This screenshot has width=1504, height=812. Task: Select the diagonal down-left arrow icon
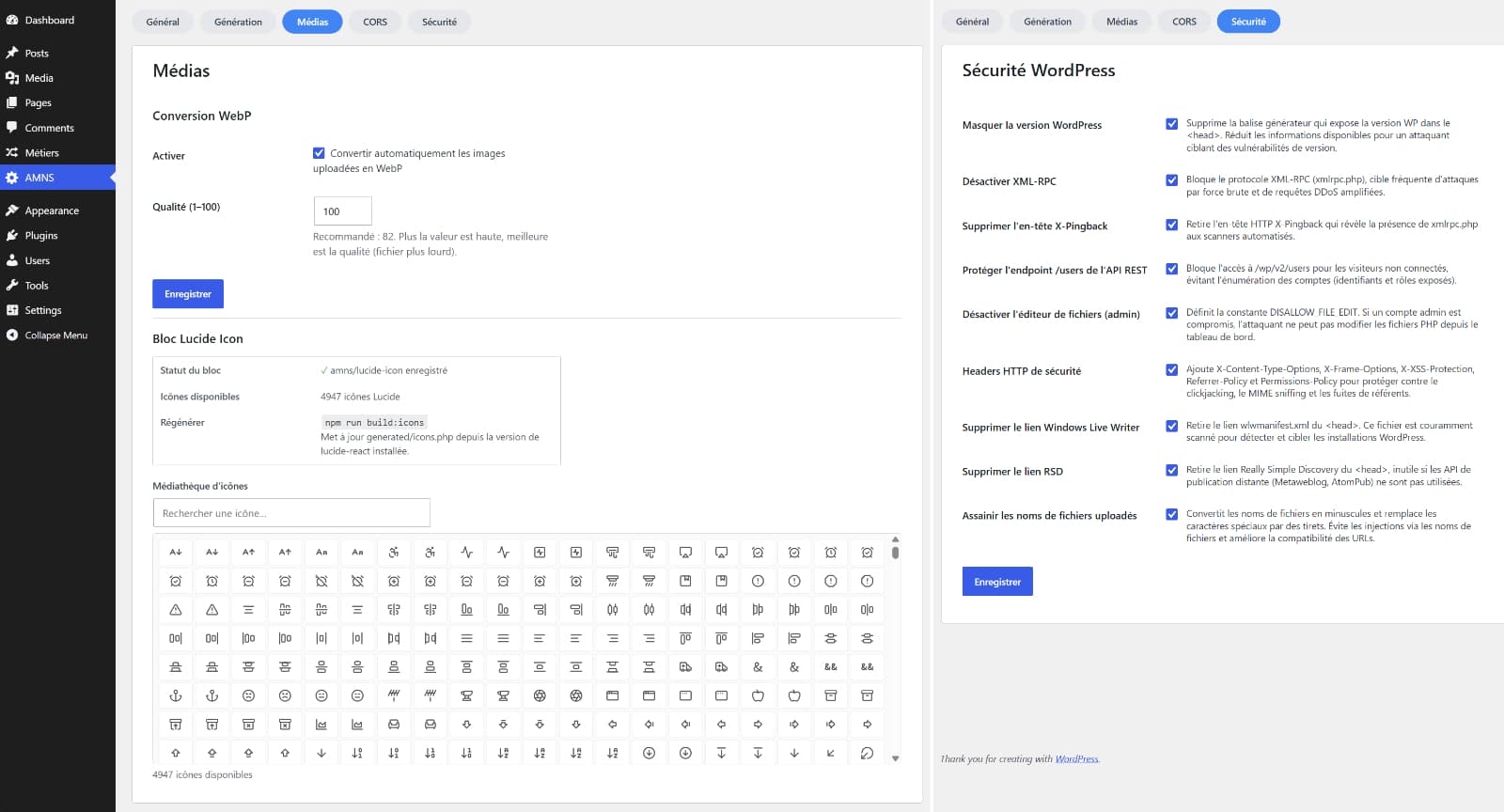(831, 753)
